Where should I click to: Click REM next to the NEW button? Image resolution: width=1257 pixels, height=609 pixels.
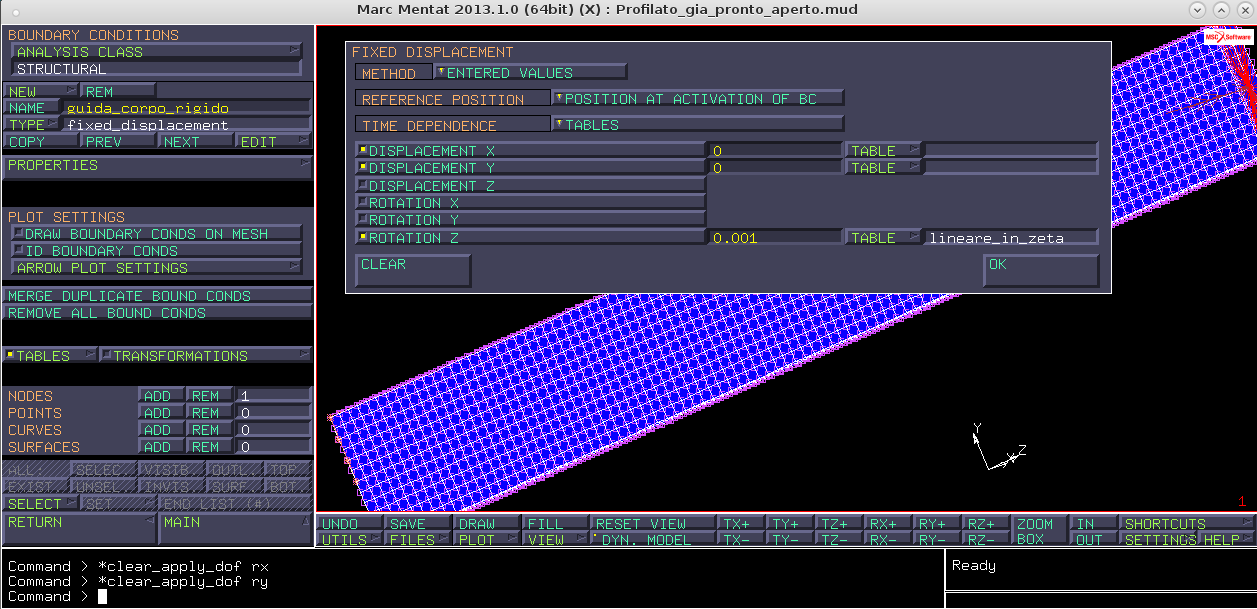[117, 92]
